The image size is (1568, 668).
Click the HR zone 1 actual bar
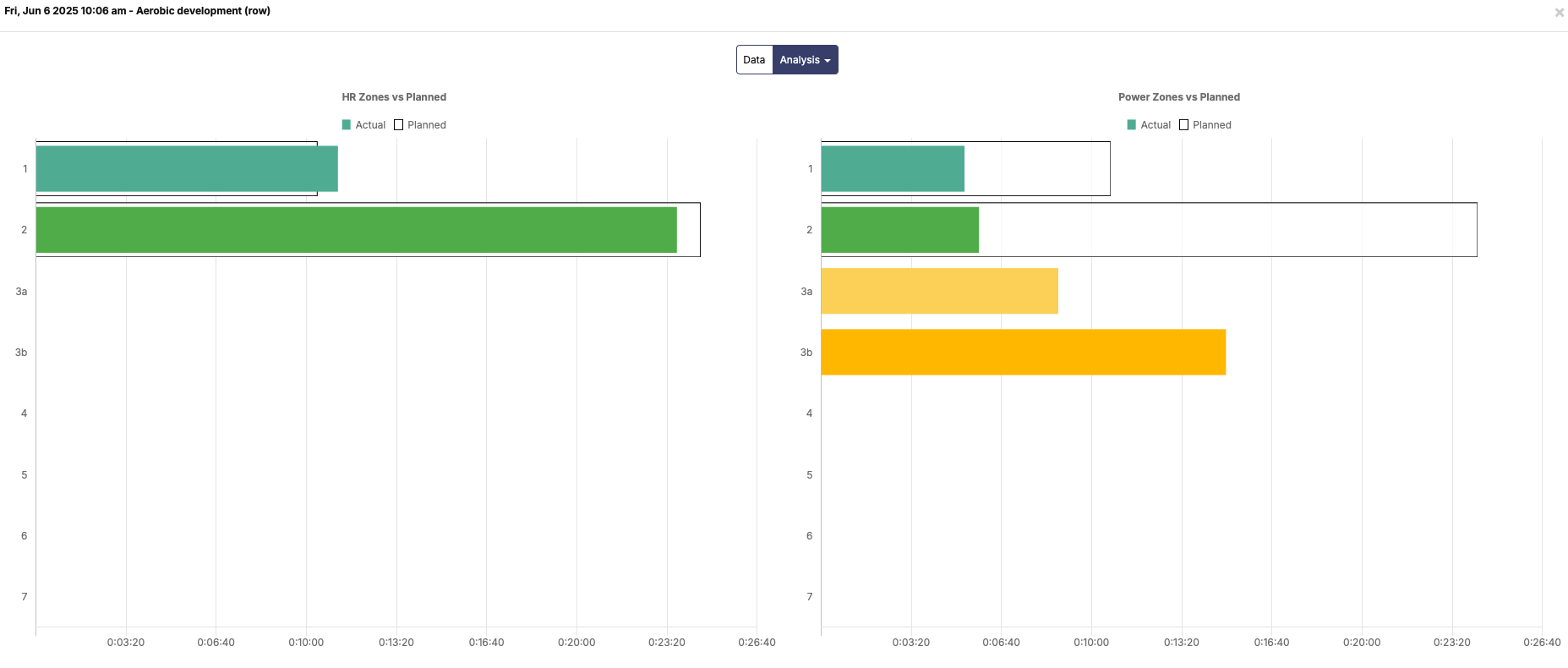click(186, 169)
